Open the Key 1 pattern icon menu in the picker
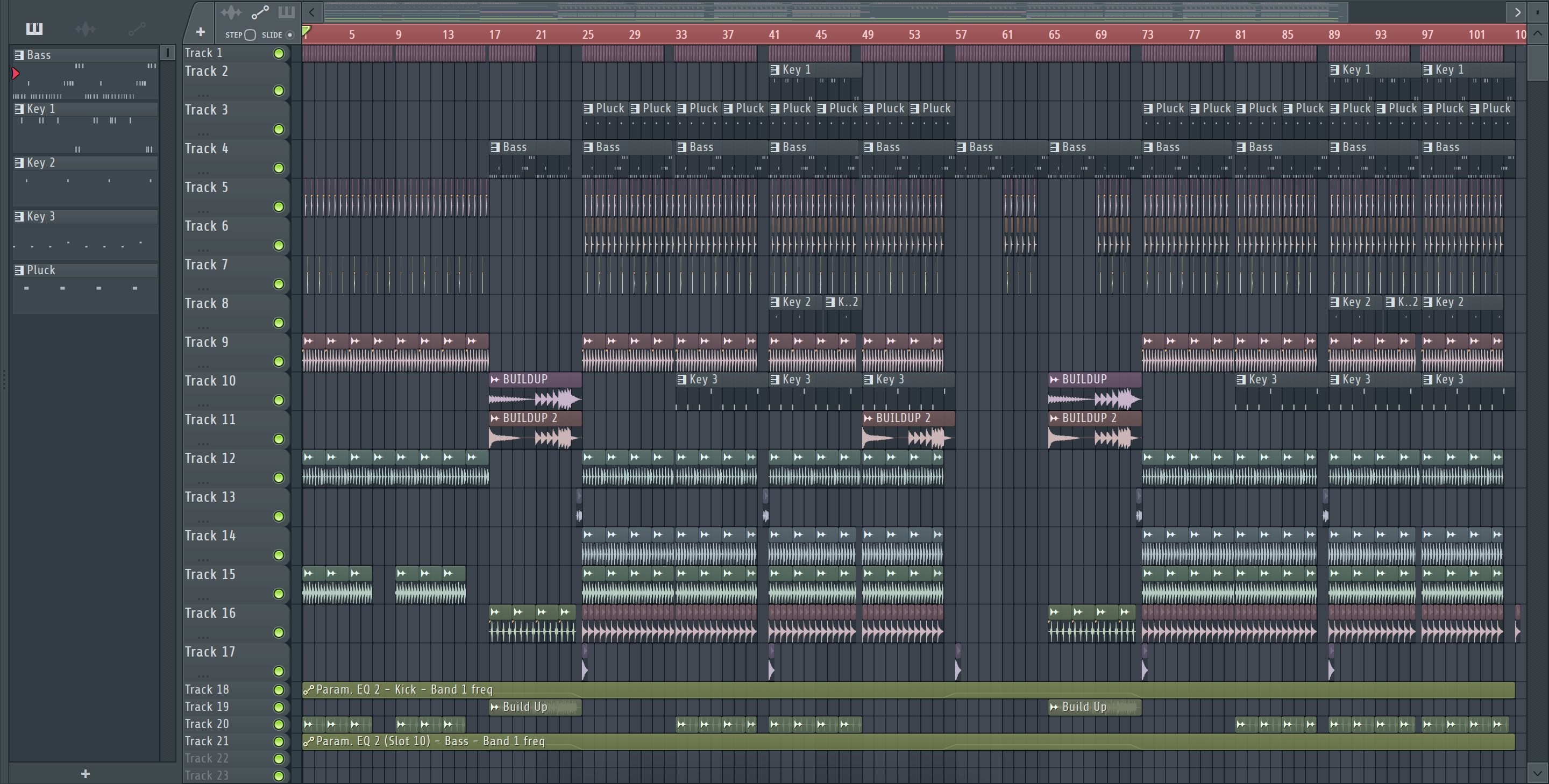This screenshot has height=784, width=1549. click(x=19, y=109)
